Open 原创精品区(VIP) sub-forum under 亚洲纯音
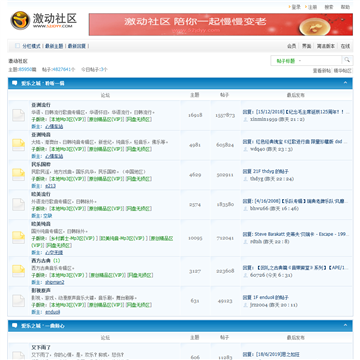This screenshot has width=360, height=360. [x=106, y=149]
